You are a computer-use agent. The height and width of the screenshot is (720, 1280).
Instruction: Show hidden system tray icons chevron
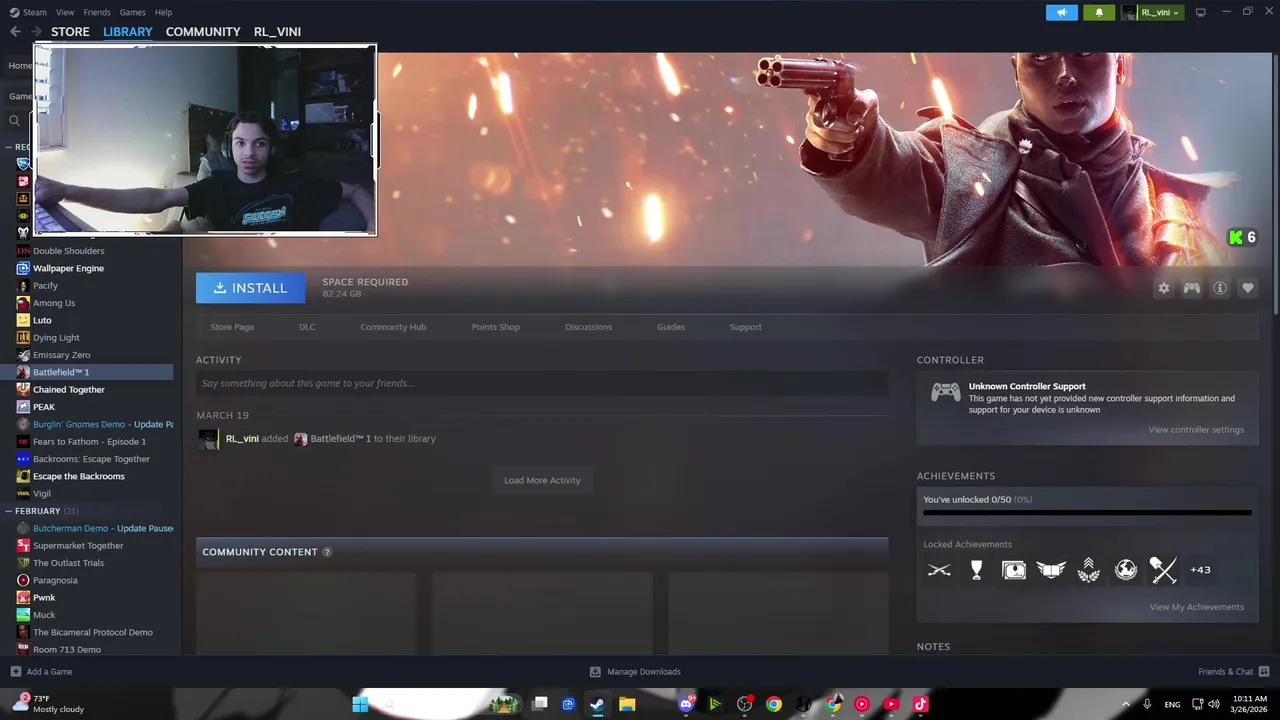tap(1124, 704)
